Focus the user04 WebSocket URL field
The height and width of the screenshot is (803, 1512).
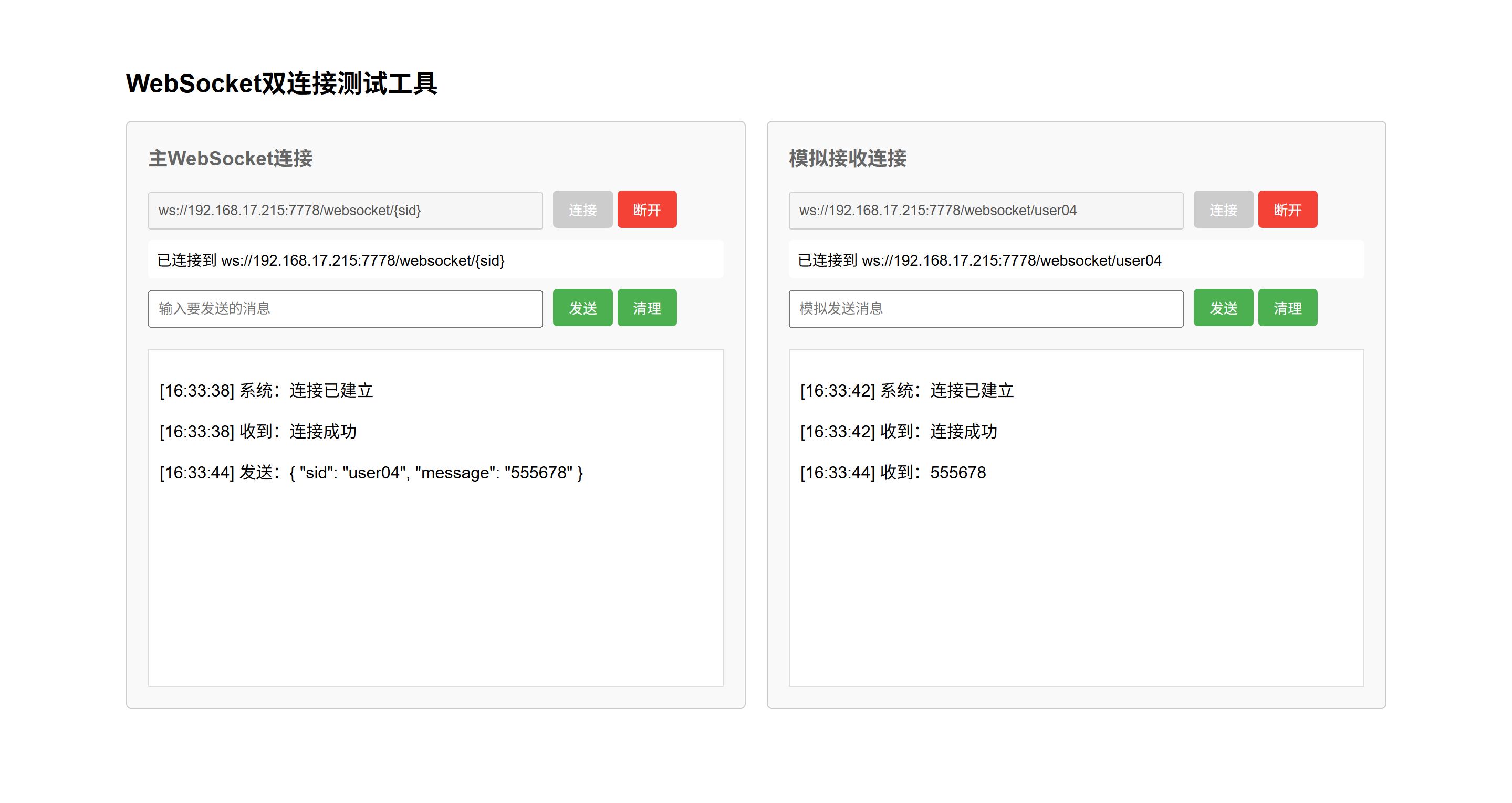[x=985, y=210]
